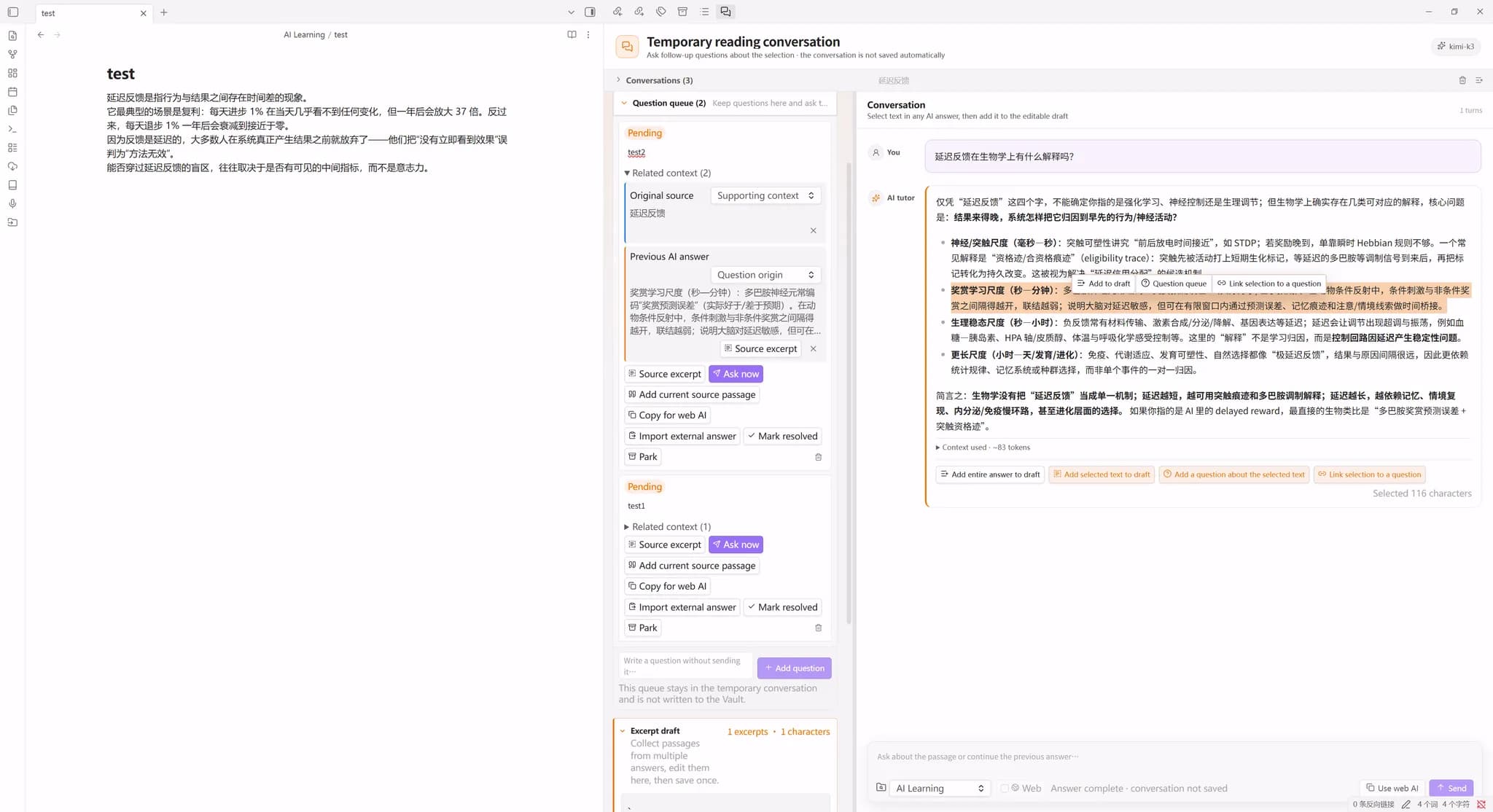1493x812 pixels.
Task: Select the test note tab
Action: 87,13
